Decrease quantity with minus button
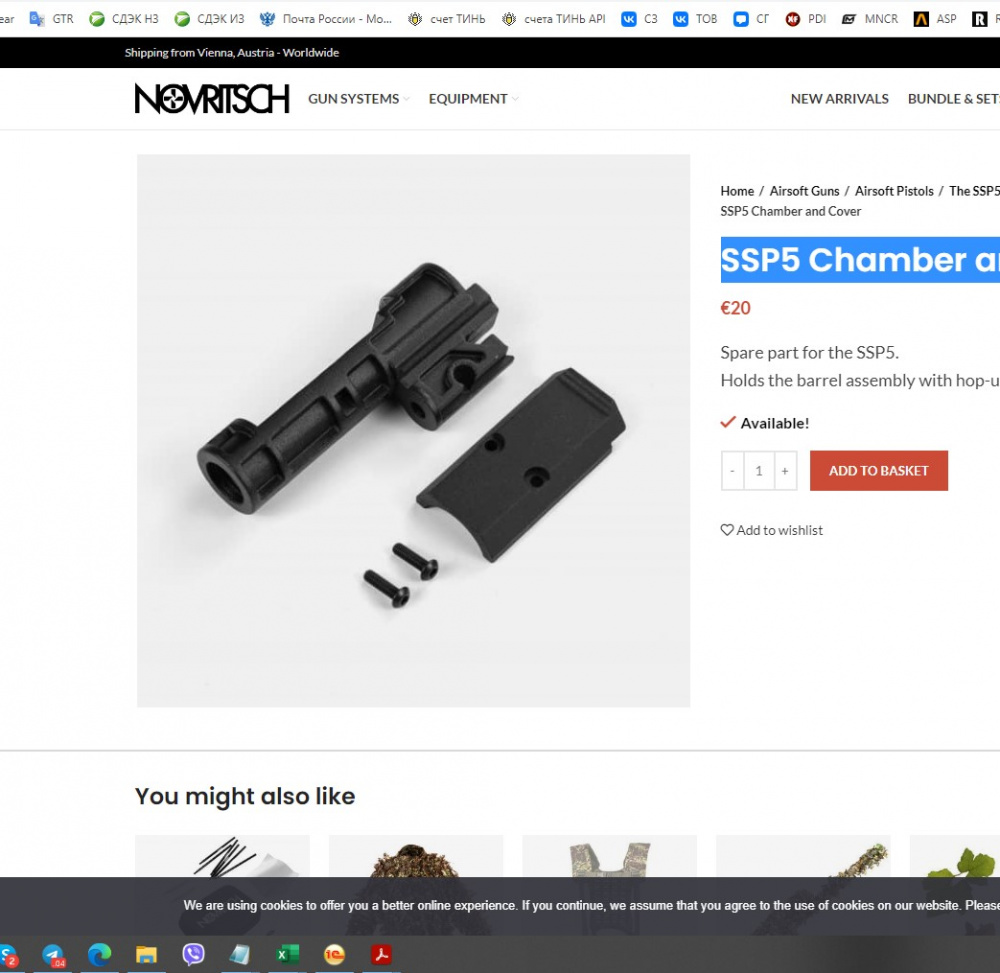 [x=732, y=471]
